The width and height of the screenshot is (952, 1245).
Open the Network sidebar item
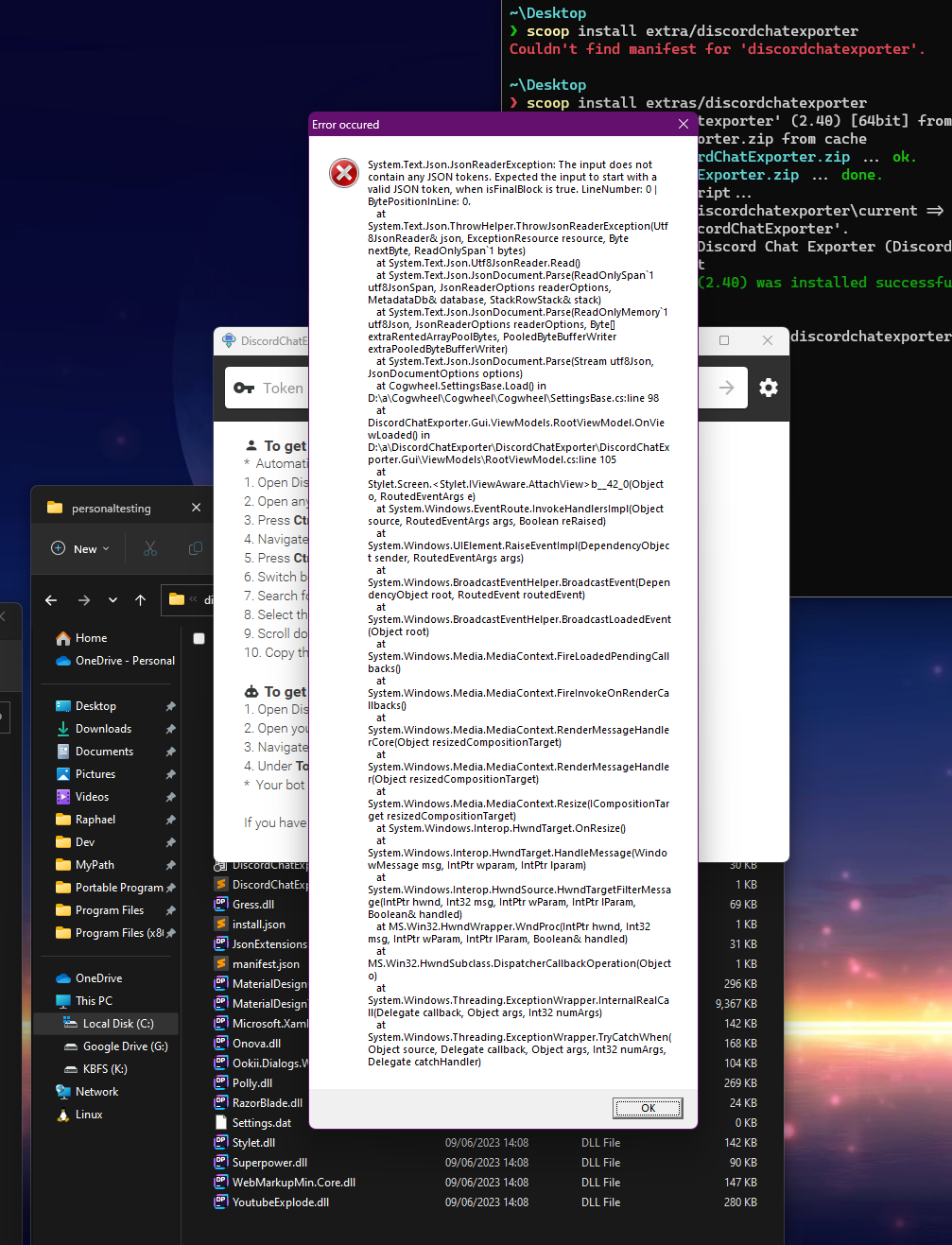coord(94,1091)
